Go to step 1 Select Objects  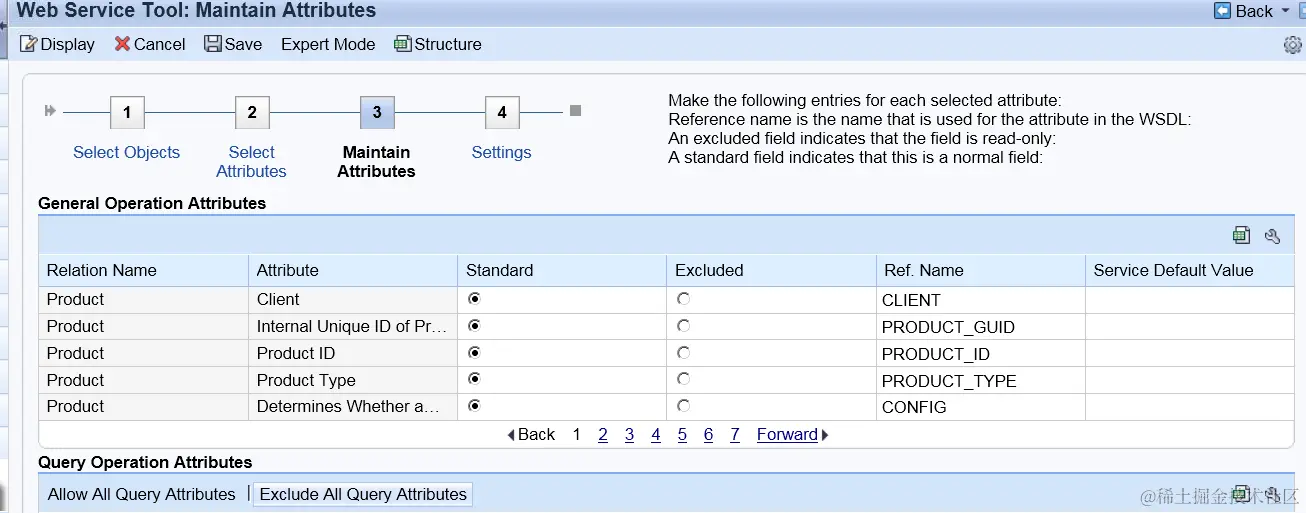coord(127,113)
